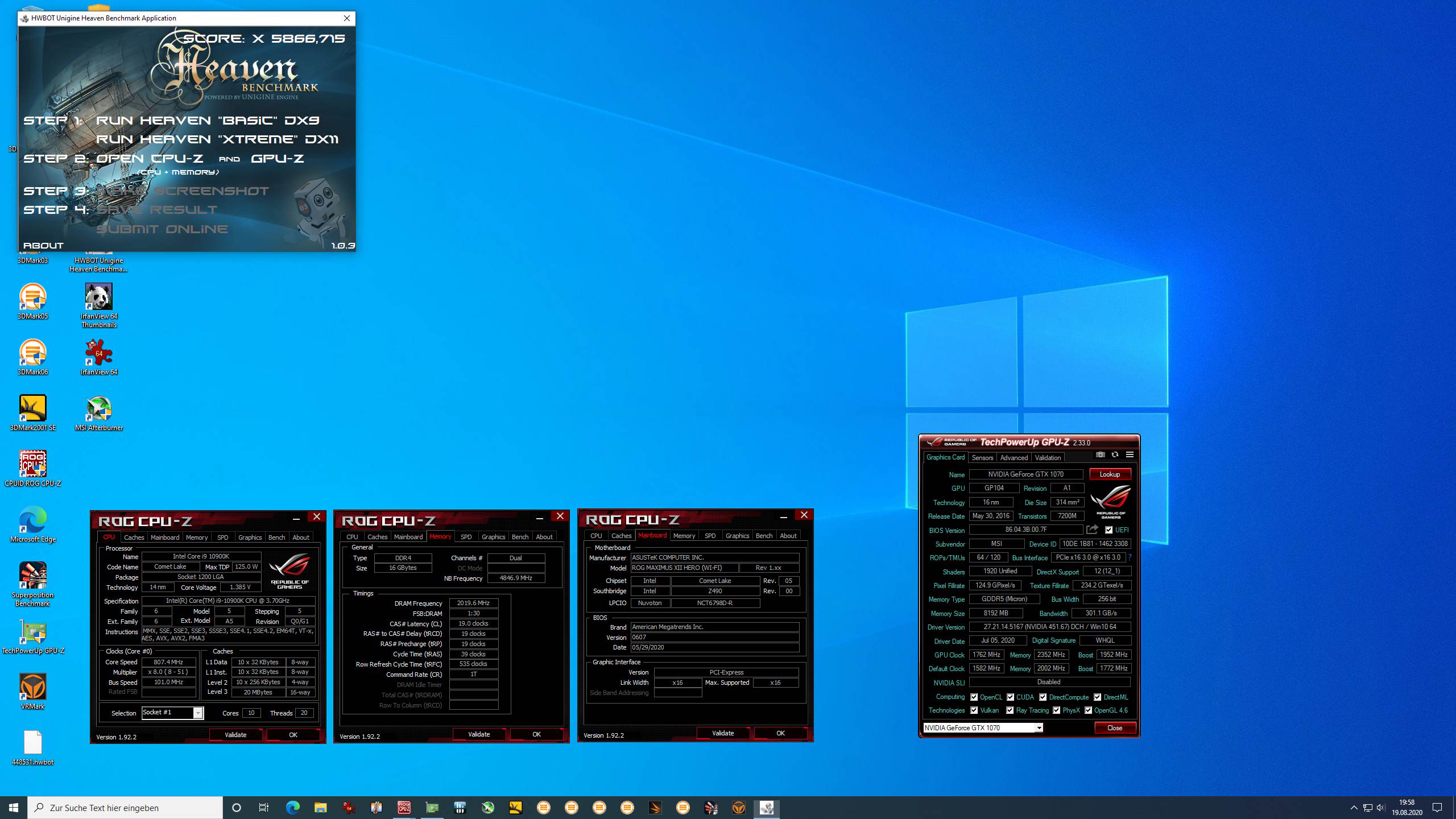Open File Explorer from the taskbar

tap(320, 808)
